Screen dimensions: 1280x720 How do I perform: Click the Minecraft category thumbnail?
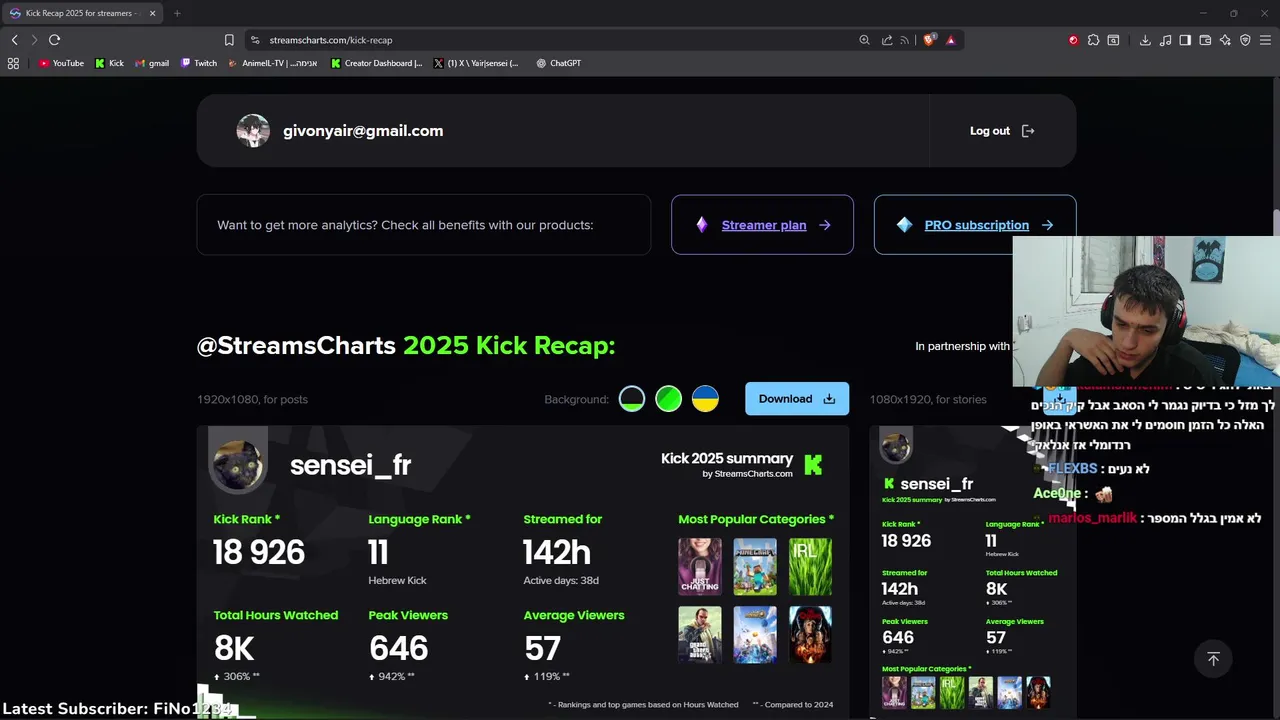(x=755, y=567)
